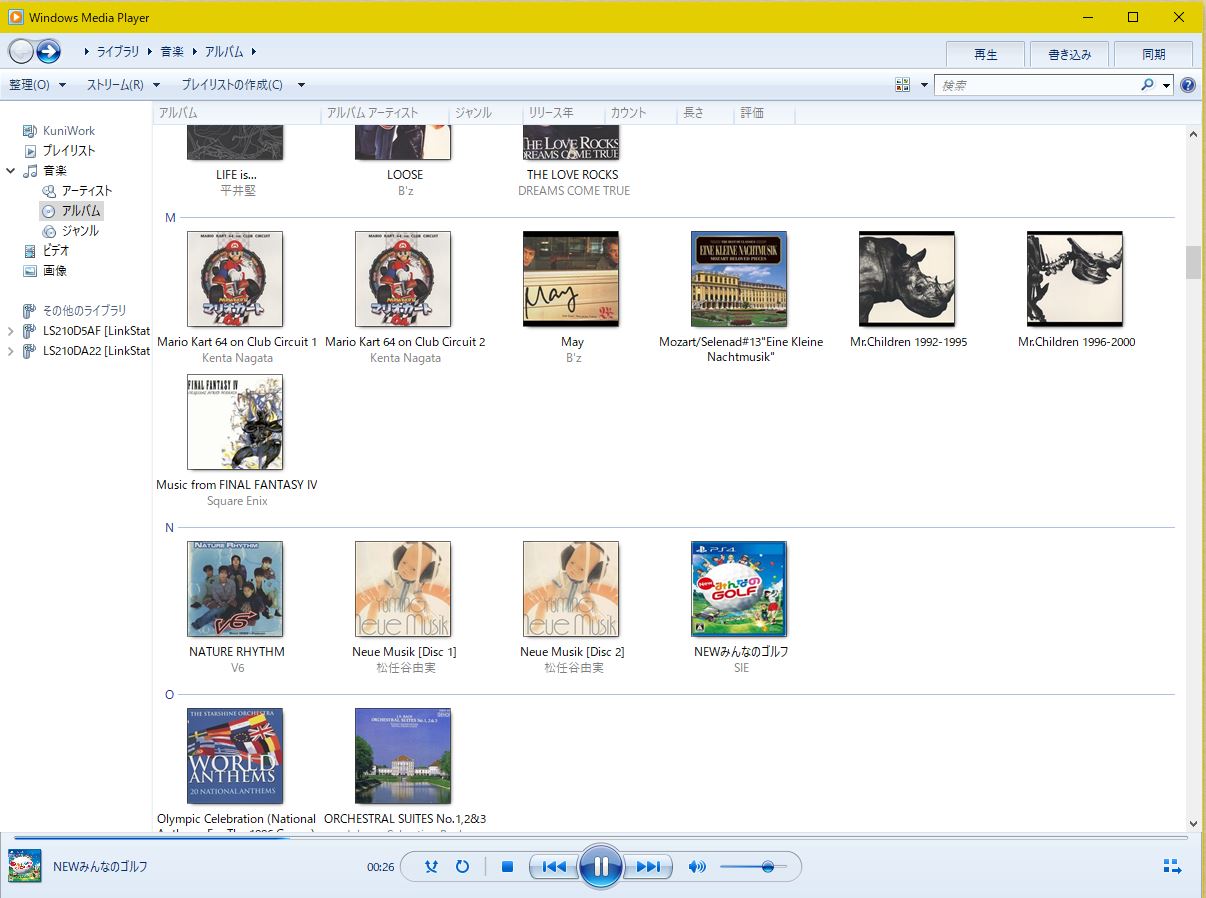Toggle shuffle mode on

tap(431, 867)
